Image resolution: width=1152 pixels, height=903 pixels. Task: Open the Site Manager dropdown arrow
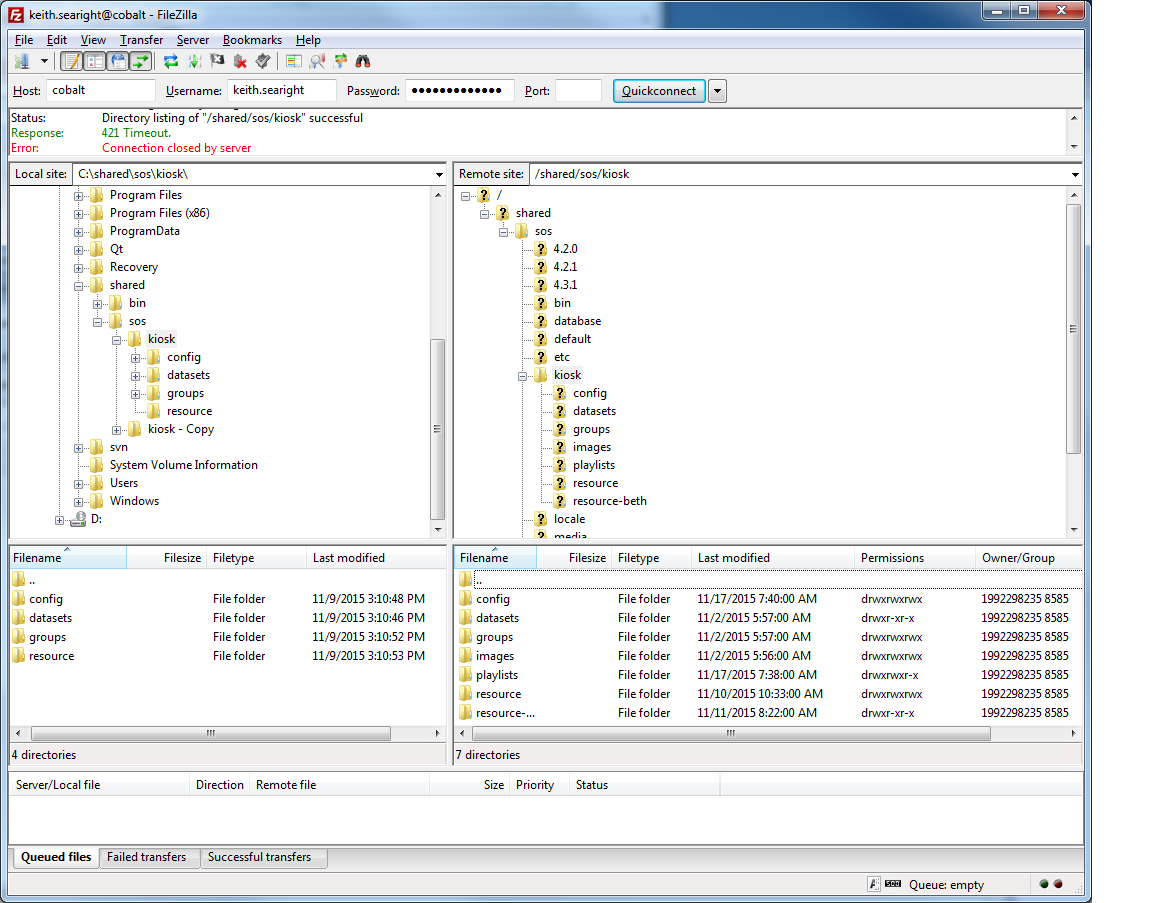(x=44, y=62)
